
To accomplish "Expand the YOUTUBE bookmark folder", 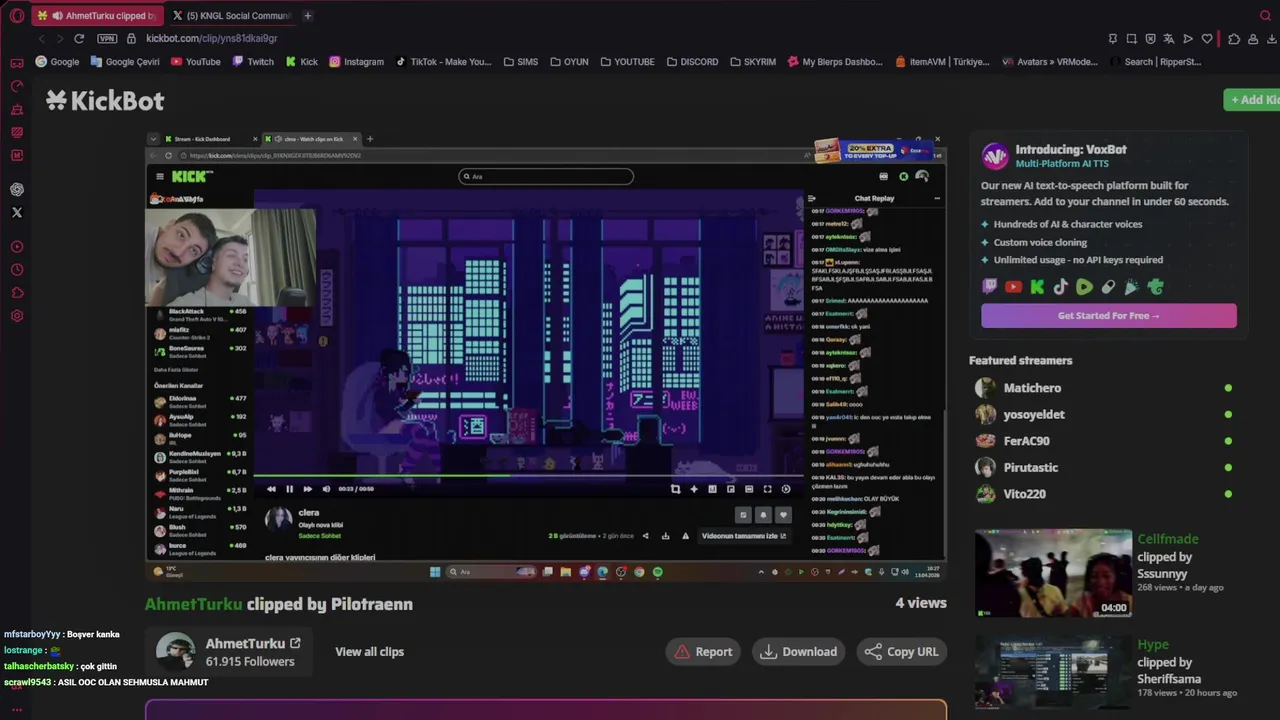I will (x=627, y=61).
